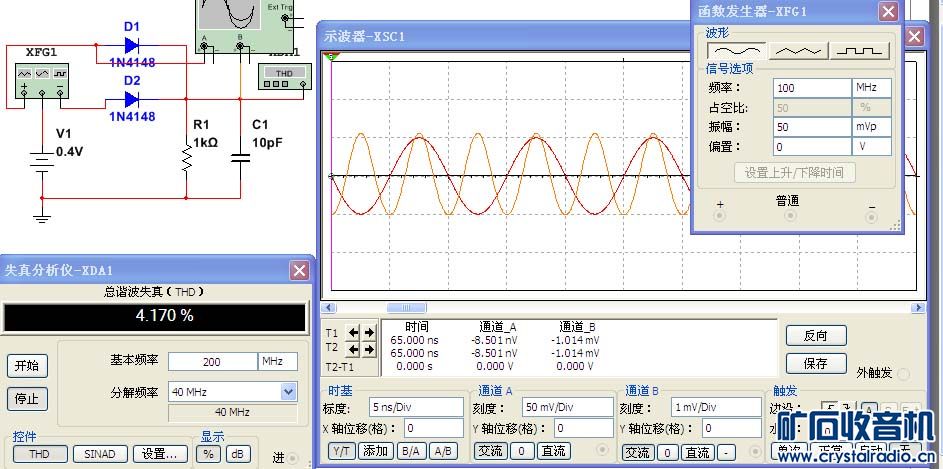The image size is (943, 469).
Task: Select the square waveform button
Action: click(859, 50)
